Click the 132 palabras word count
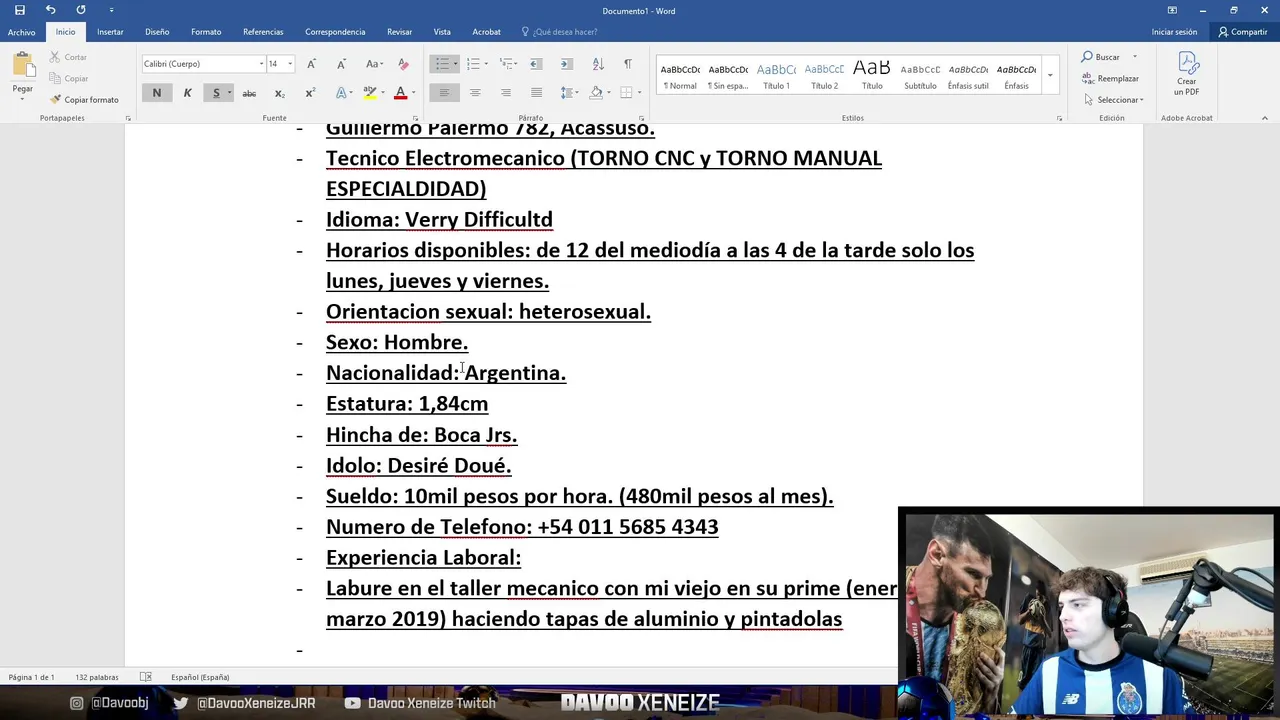The width and height of the screenshot is (1280, 720). pos(97,677)
